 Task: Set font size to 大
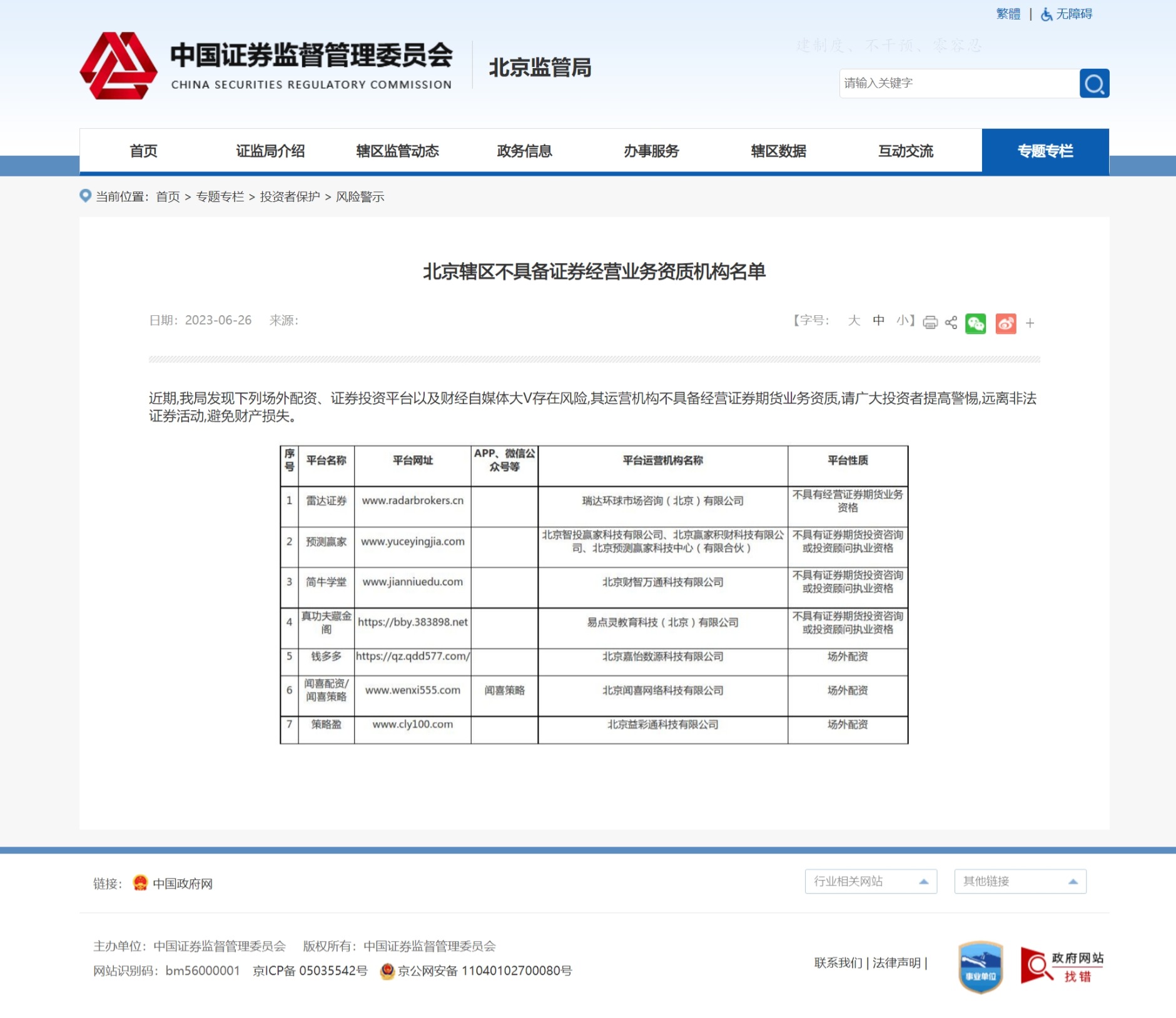(x=854, y=320)
